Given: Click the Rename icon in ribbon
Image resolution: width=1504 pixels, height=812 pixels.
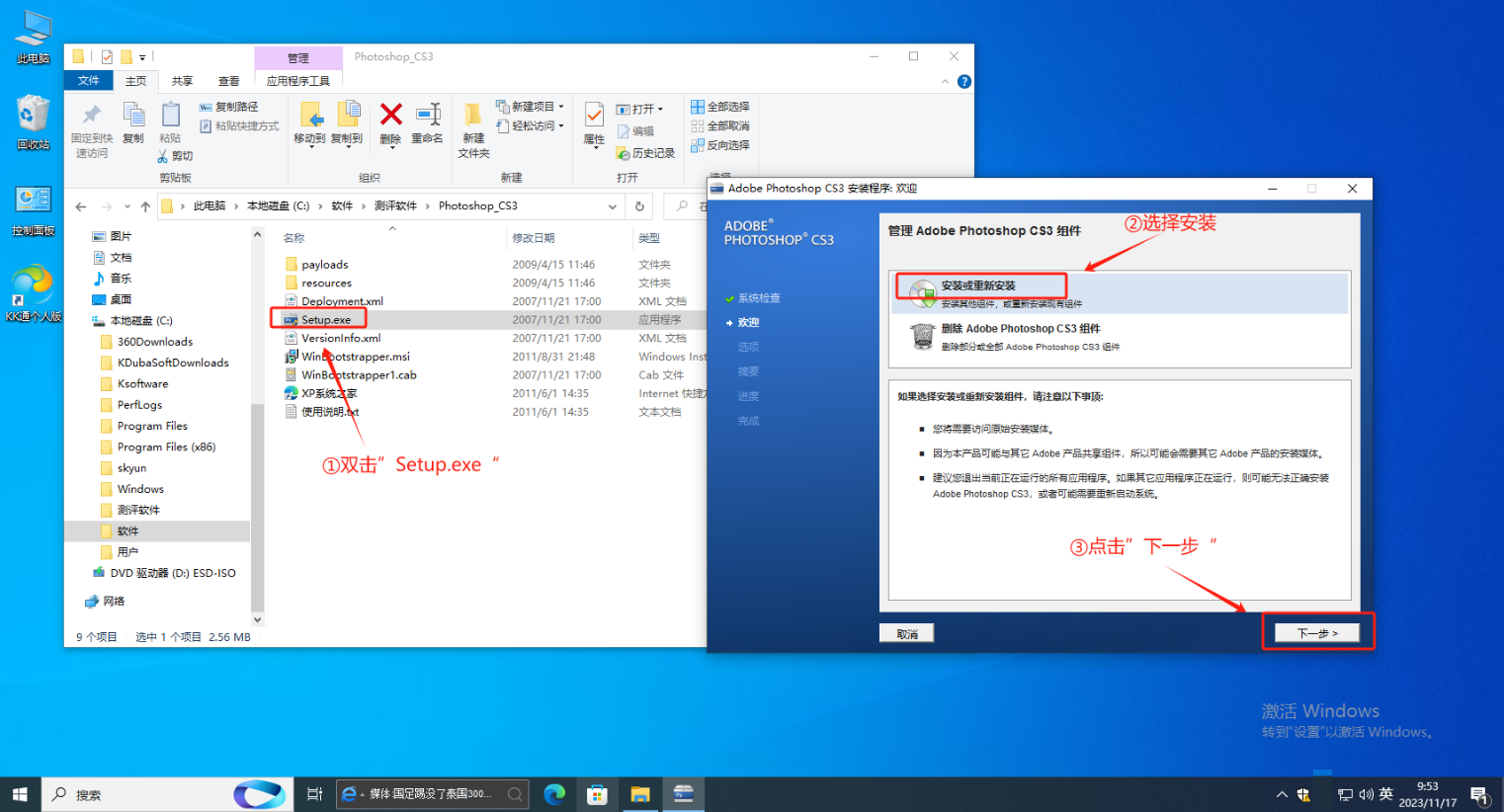Looking at the screenshot, I should pyautogui.click(x=427, y=122).
